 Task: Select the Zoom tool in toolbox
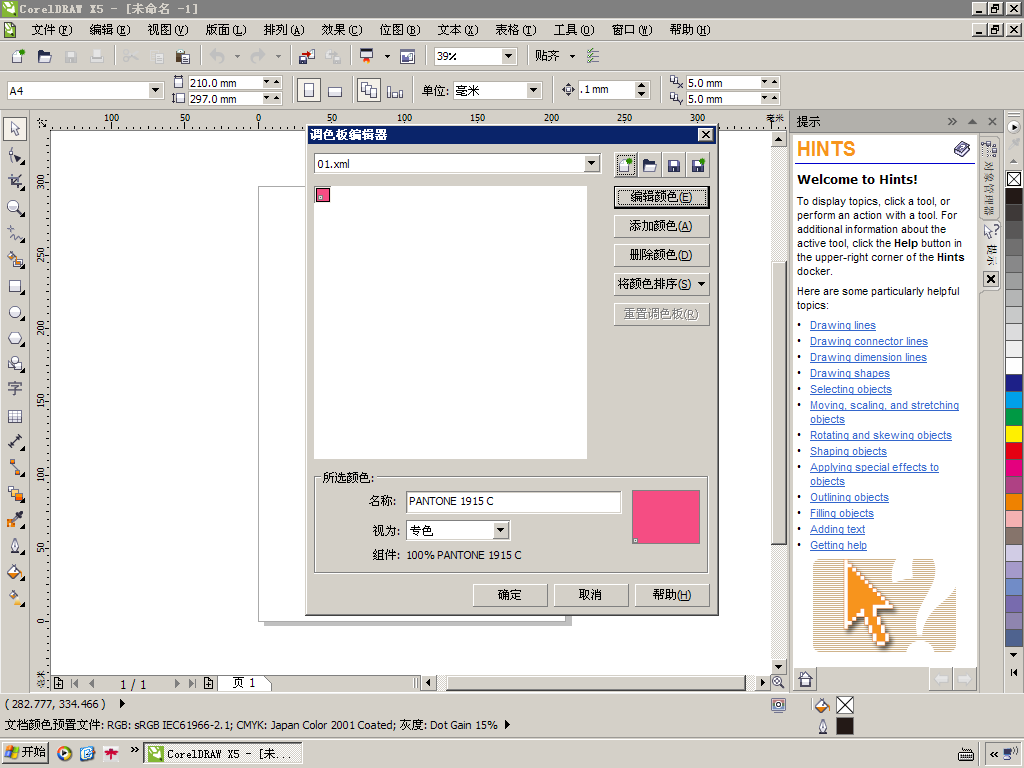(15, 208)
